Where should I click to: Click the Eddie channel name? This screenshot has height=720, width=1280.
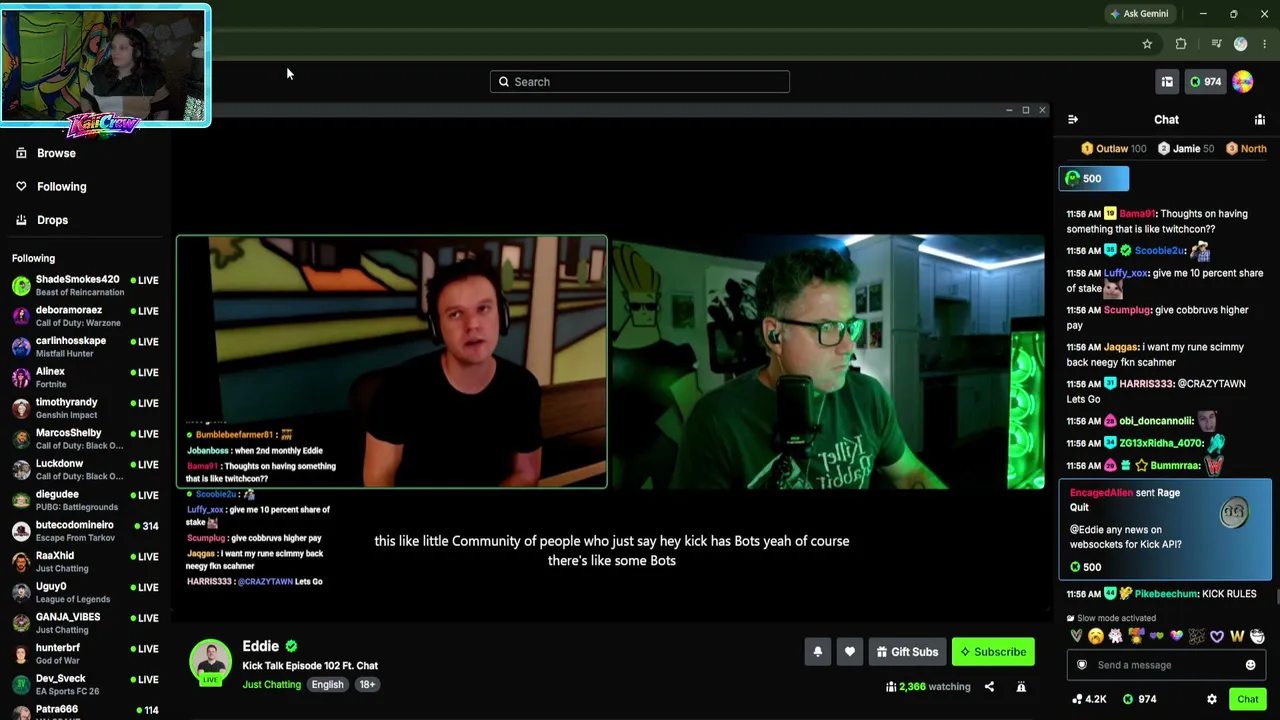[260, 646]
